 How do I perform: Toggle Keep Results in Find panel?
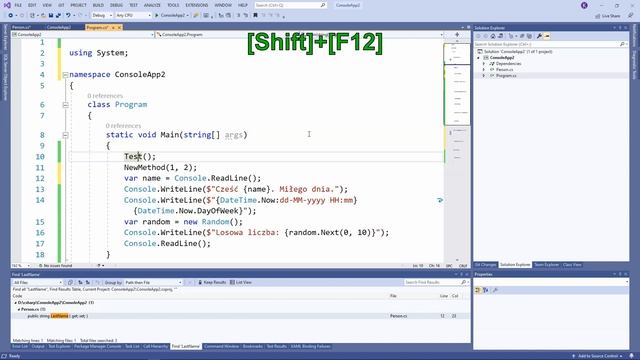pos(212,282)
